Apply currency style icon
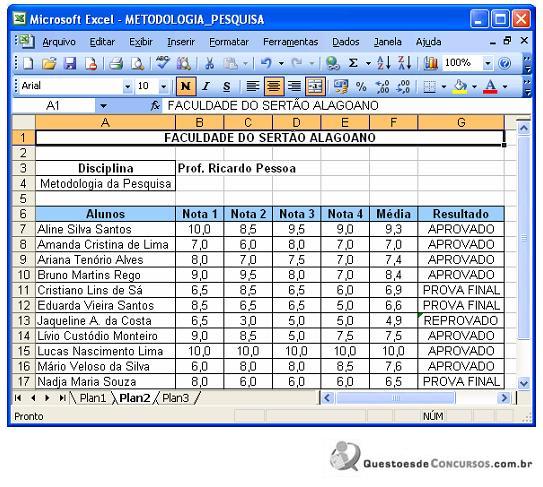 tap(340, 86)
